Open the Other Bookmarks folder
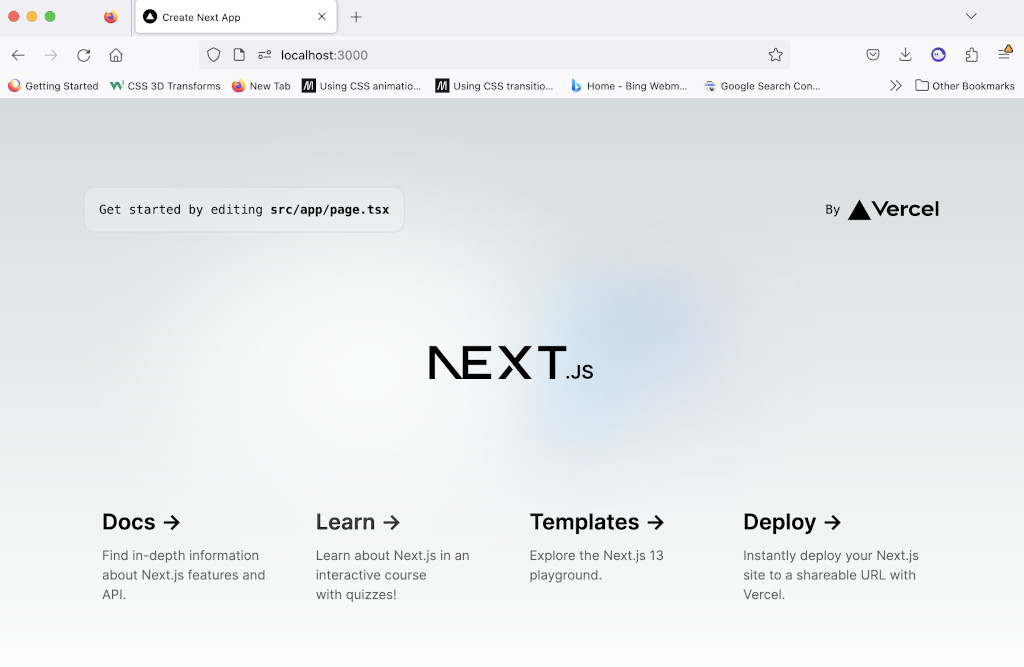This screenshot has height=667, width=1024. click(965, 86)
